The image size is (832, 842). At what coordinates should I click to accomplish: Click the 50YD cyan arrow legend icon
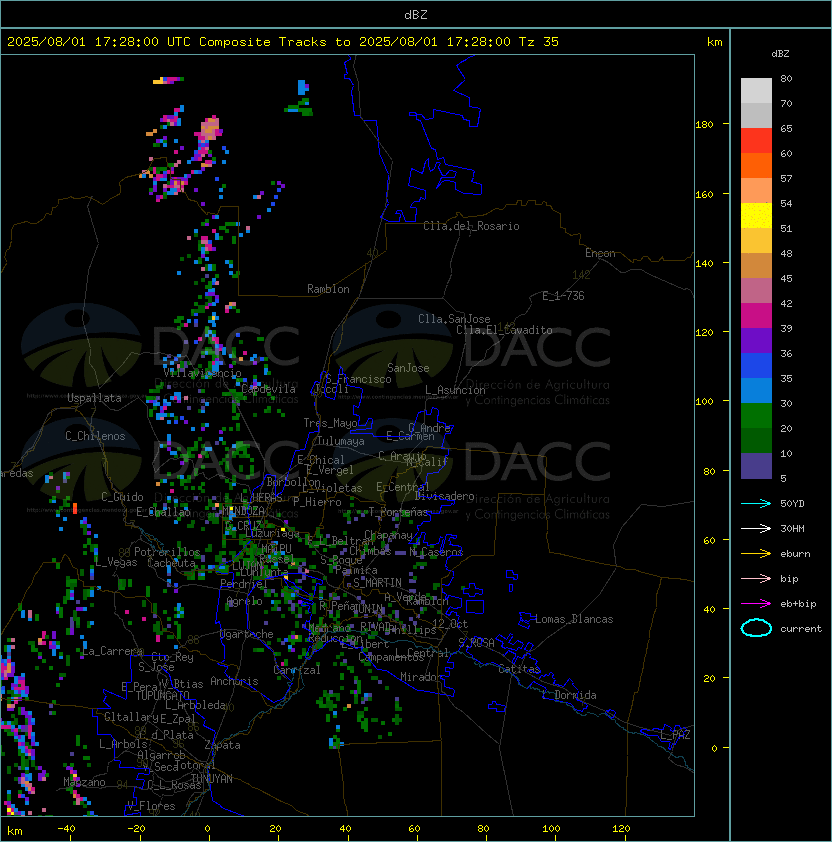pos(756,503)
